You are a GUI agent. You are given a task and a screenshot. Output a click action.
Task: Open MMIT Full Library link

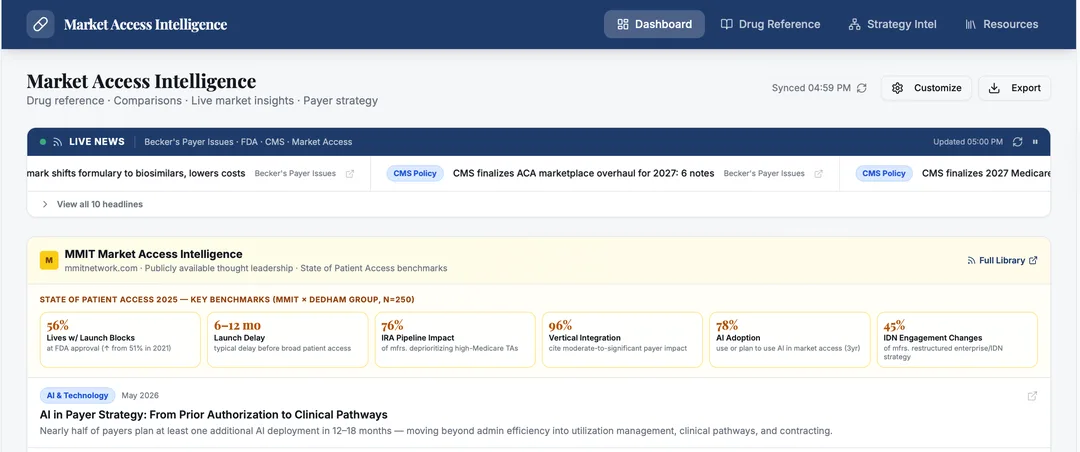tap(1002, 260)
